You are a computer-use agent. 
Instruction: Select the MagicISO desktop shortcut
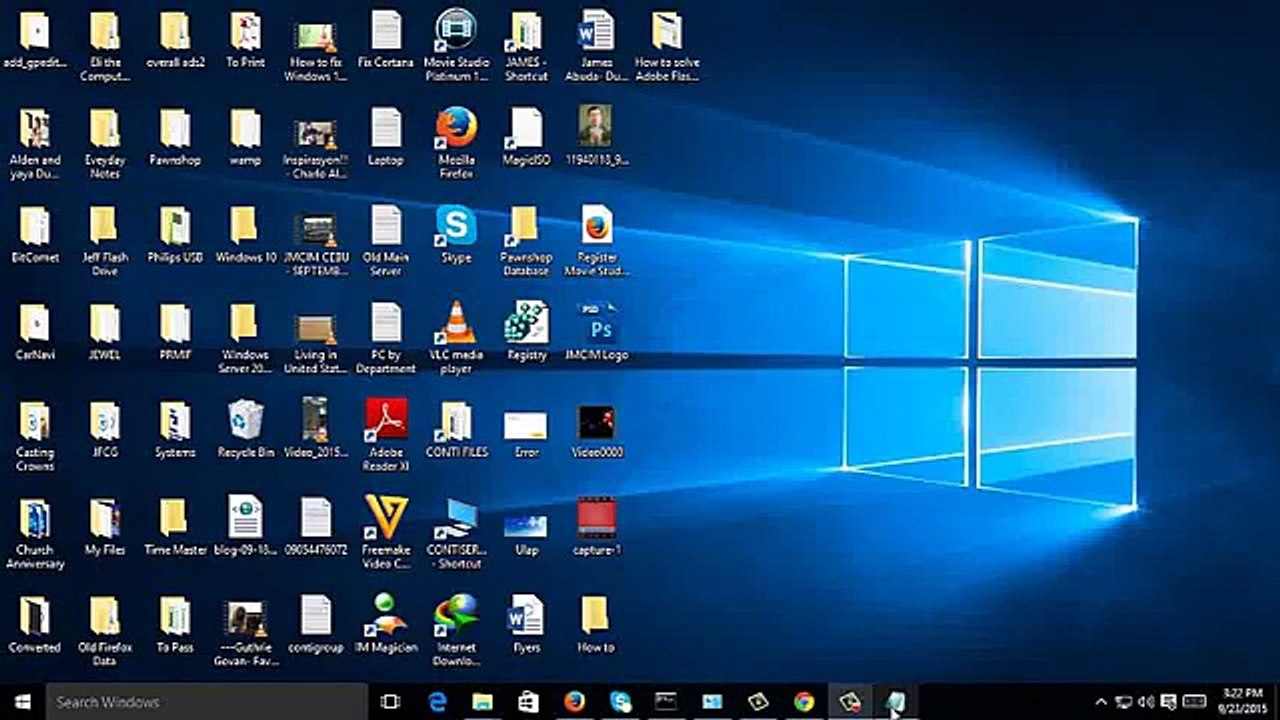[526, 139]
